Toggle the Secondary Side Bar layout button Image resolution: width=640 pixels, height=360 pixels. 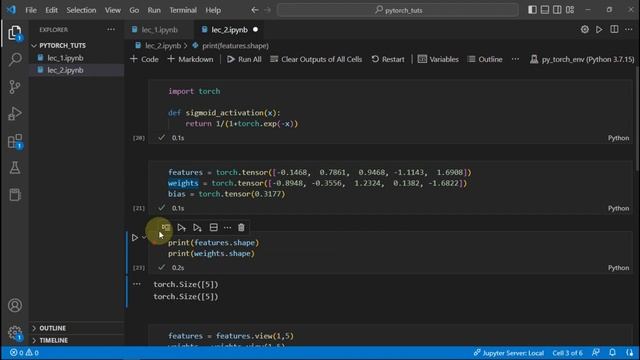[557, 10]
